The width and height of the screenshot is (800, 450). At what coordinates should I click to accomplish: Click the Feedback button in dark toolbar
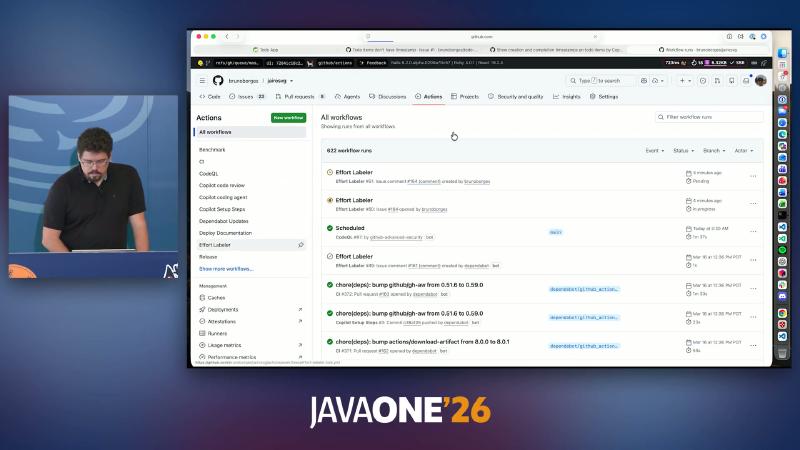pos(373,63)
